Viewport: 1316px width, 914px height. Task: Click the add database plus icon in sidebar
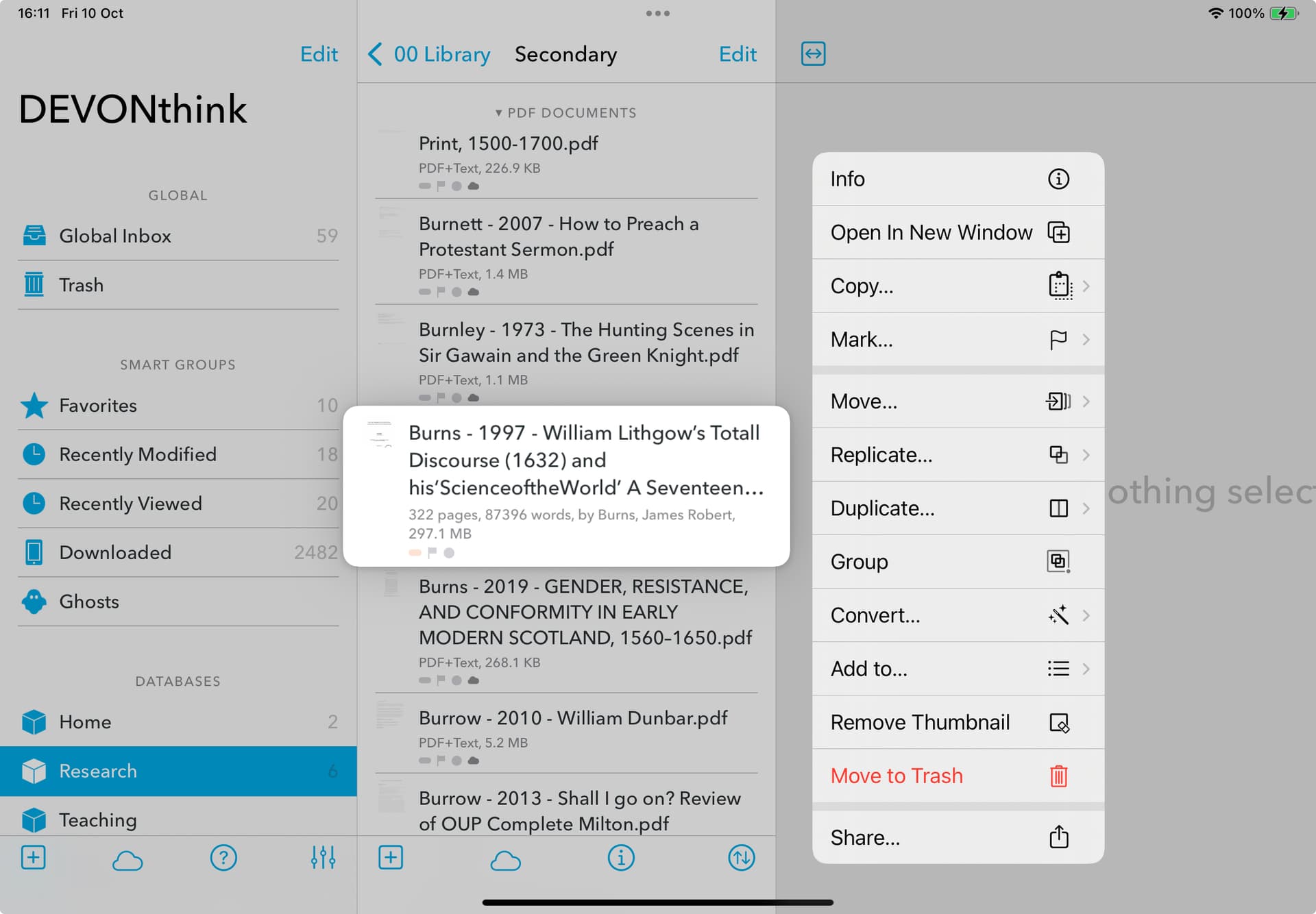pyautogui.click(x=33, y=858)
